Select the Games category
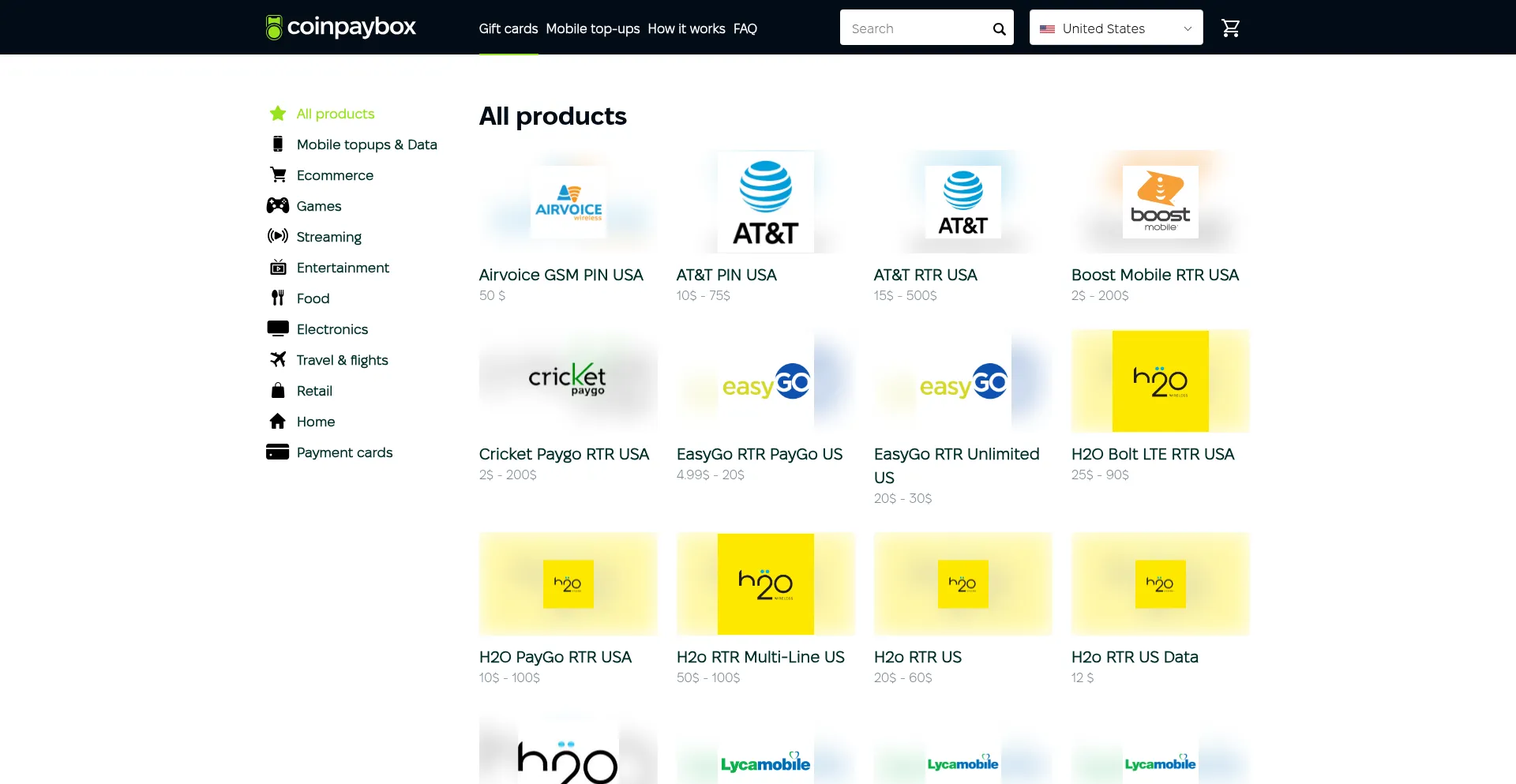 tap(319, 206)
